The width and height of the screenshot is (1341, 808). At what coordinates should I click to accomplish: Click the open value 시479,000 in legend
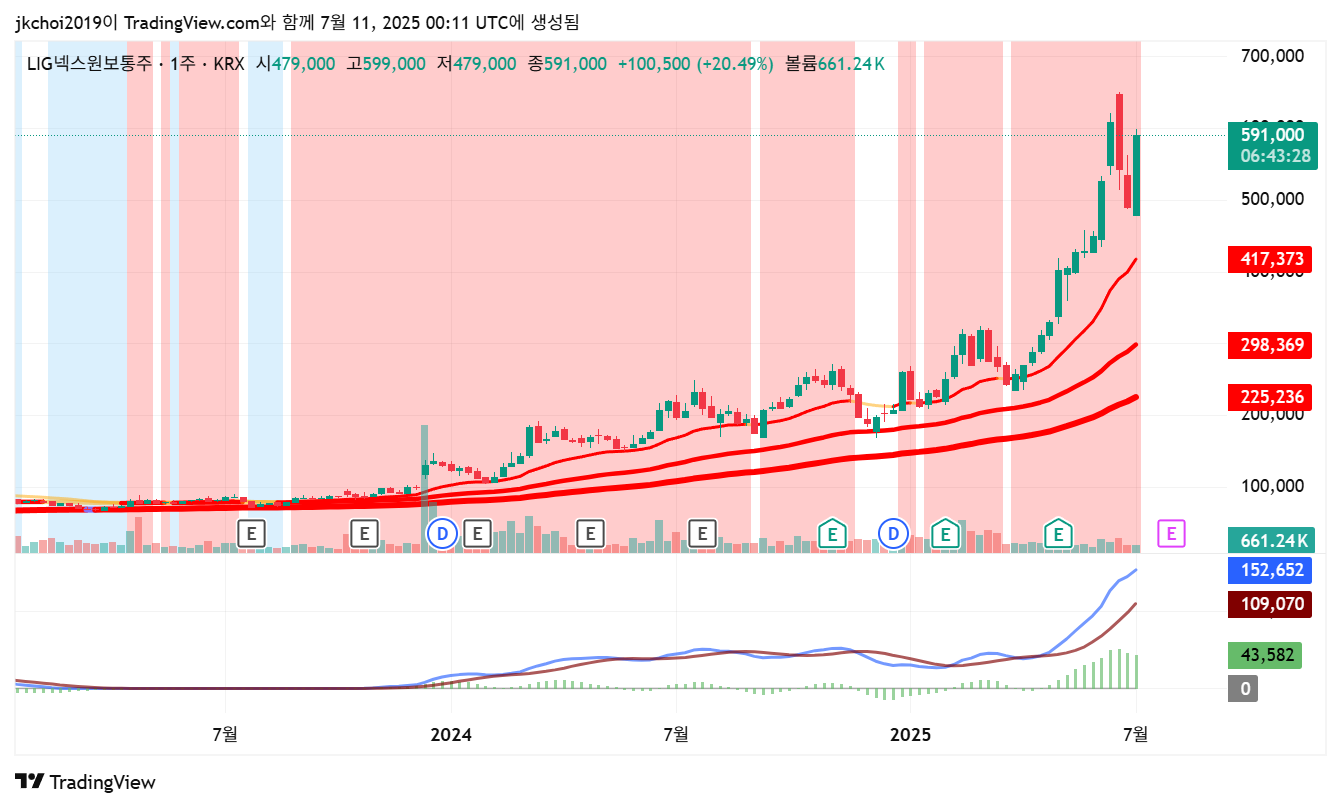[296, 64]
